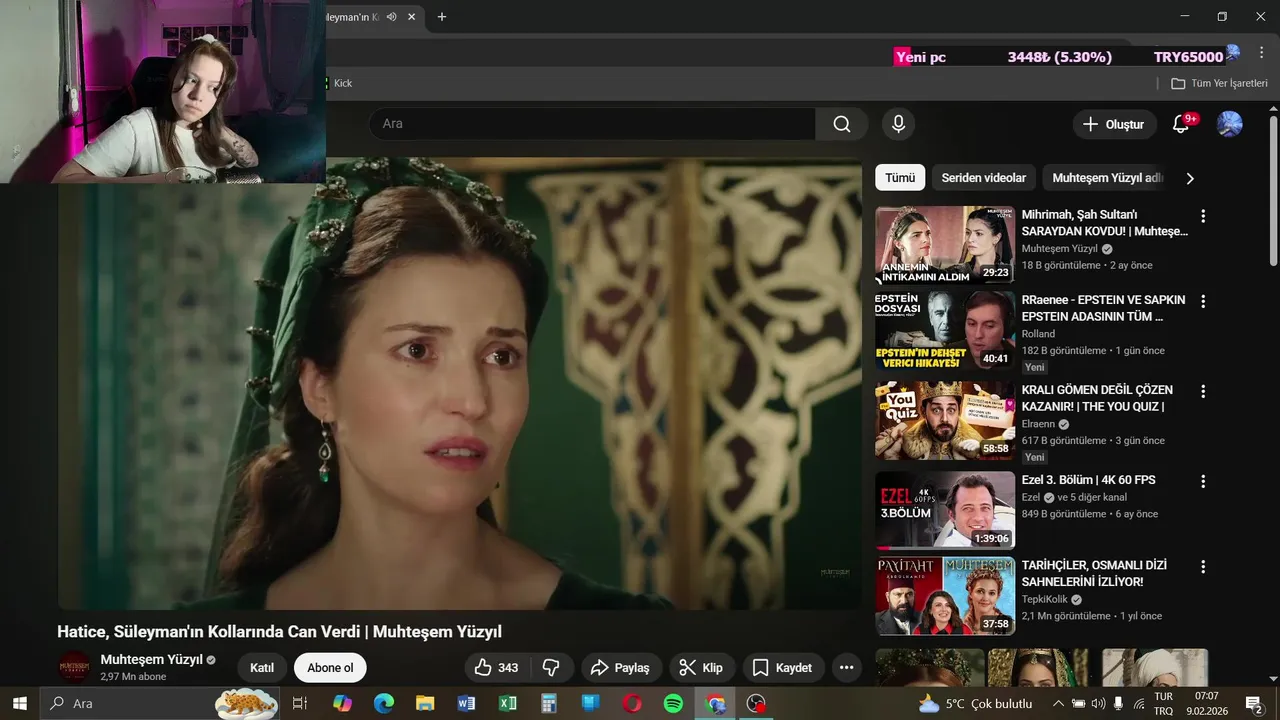Screen dimensions: 1280x720
Task: Open the account avatar menu
Action: (1229, 124)
